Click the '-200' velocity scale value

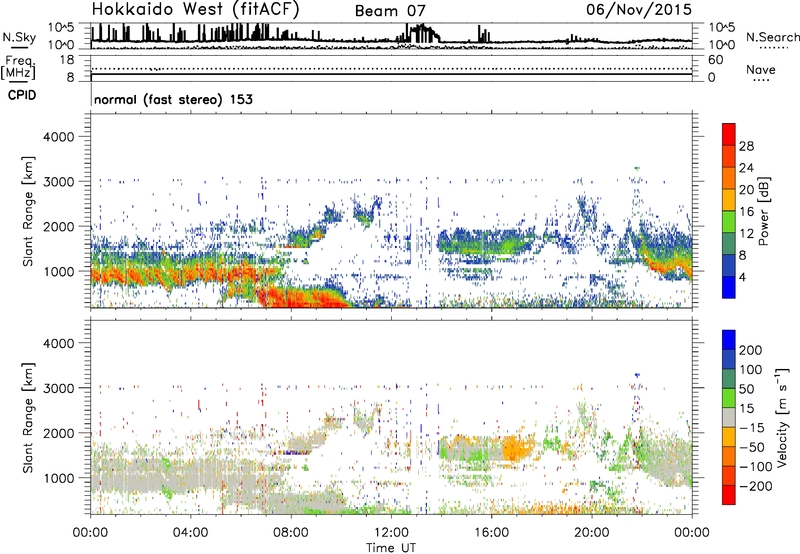[755, 486]
